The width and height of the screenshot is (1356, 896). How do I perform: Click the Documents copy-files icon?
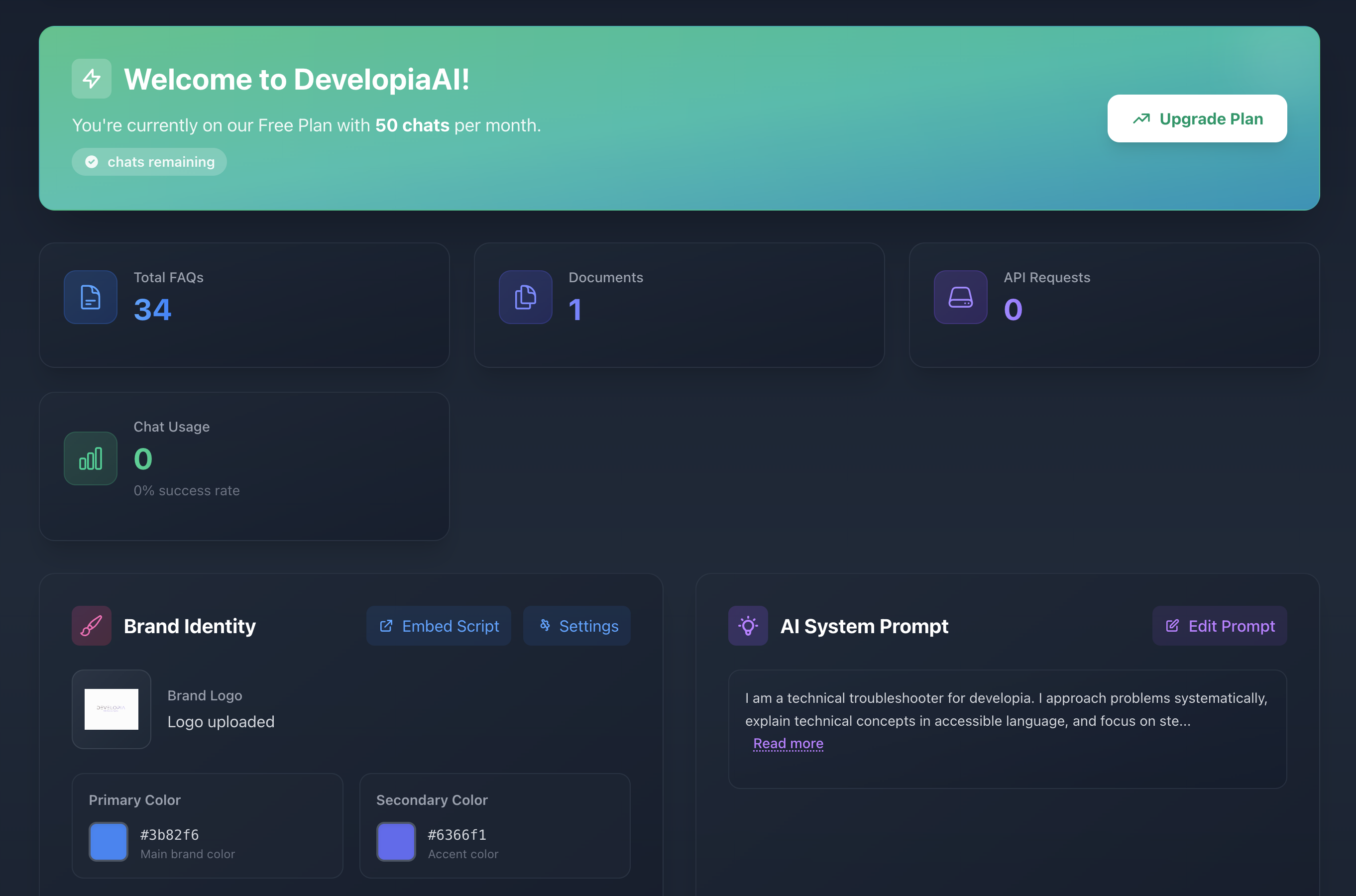525,297
